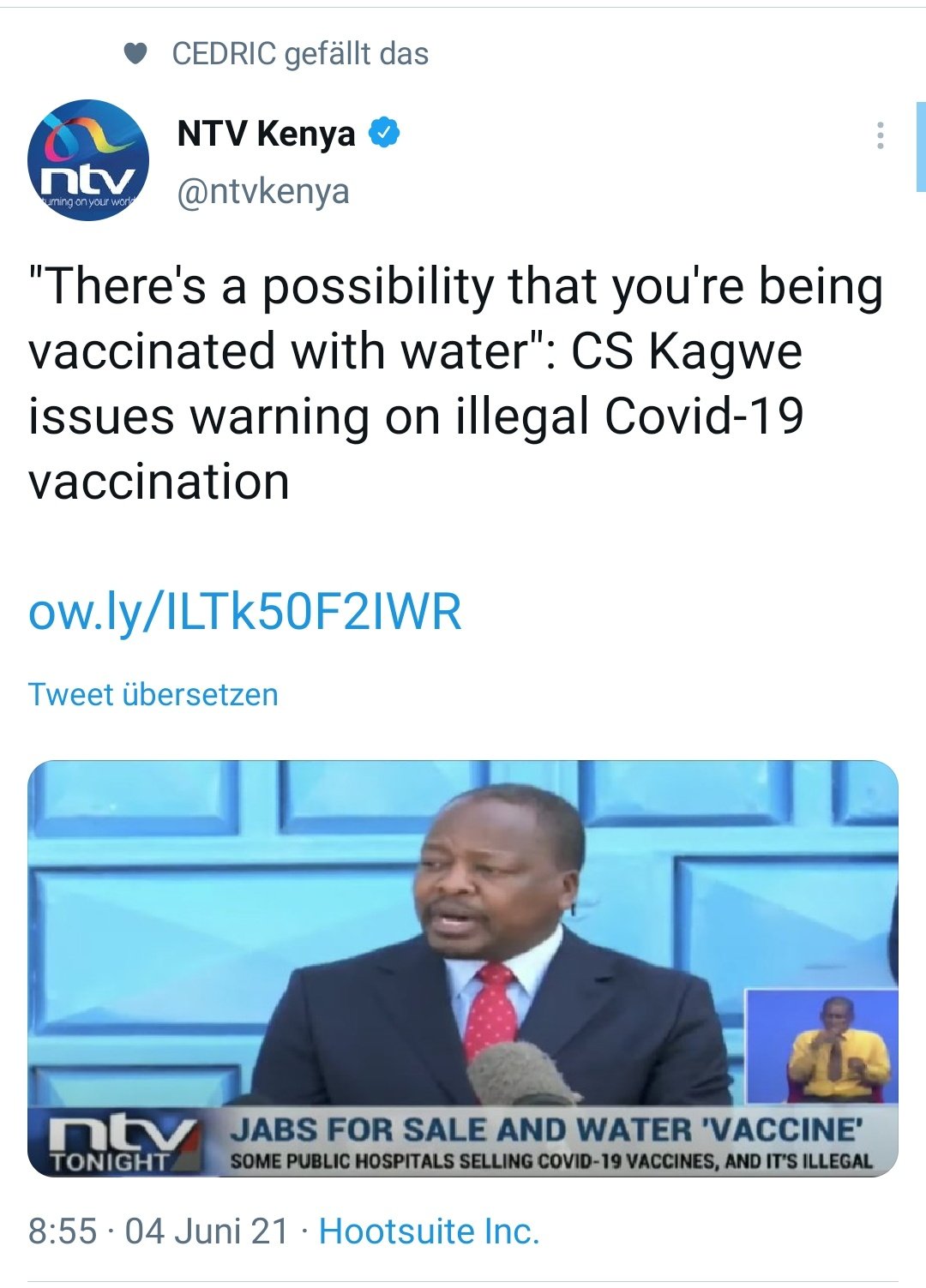926x1288 pixels.
Task: Open the ow.ly/ILTk50F2IWR link
Action: pos(245,611)
